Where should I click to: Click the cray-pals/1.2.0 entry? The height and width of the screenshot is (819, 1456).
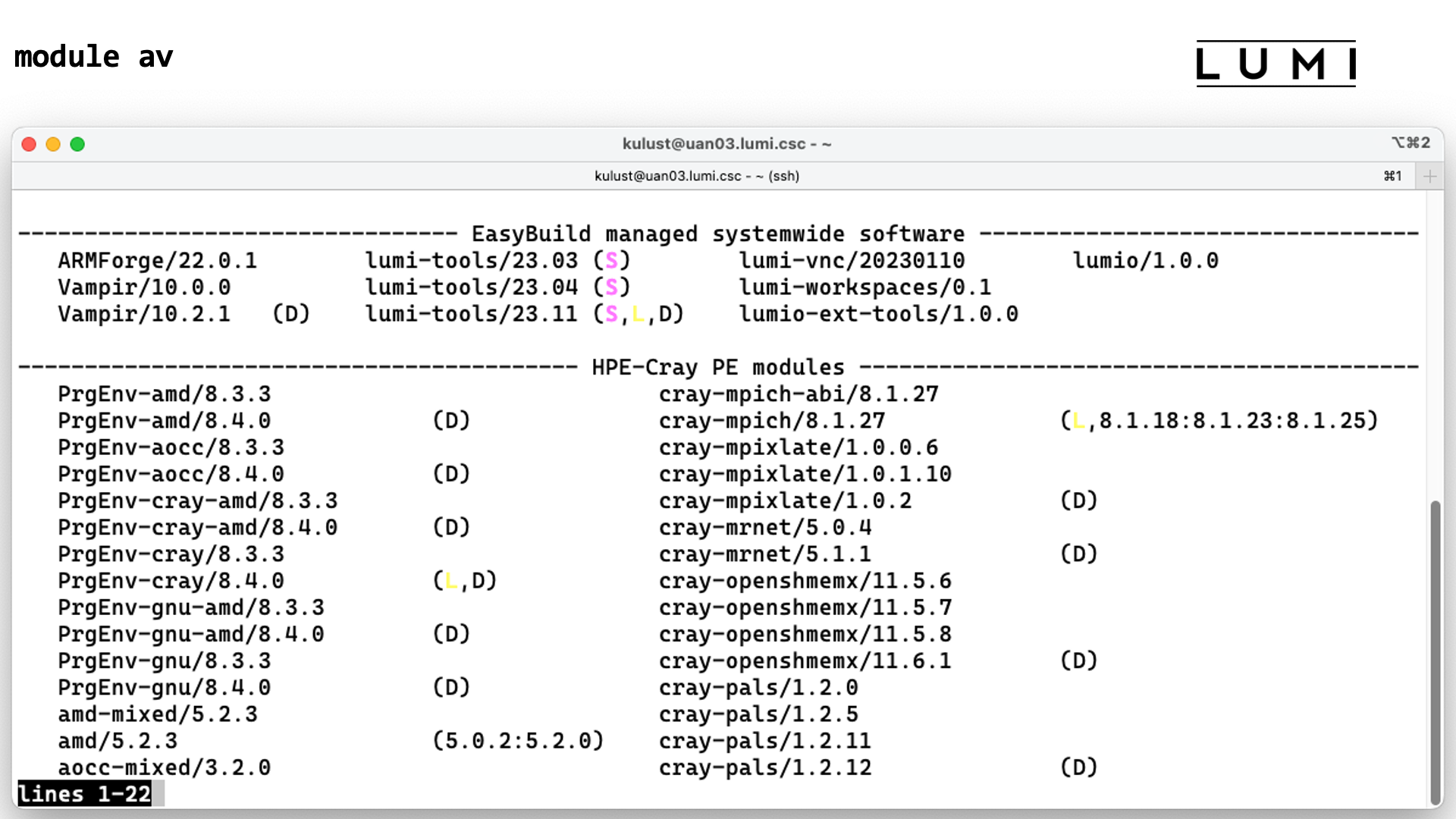point(758,687)
